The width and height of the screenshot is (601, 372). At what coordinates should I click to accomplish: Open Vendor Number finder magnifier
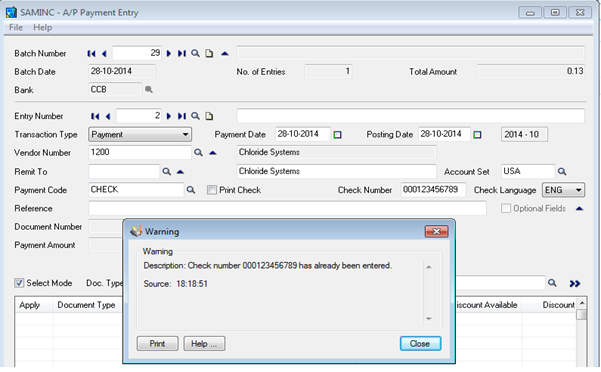coord(198,153)
